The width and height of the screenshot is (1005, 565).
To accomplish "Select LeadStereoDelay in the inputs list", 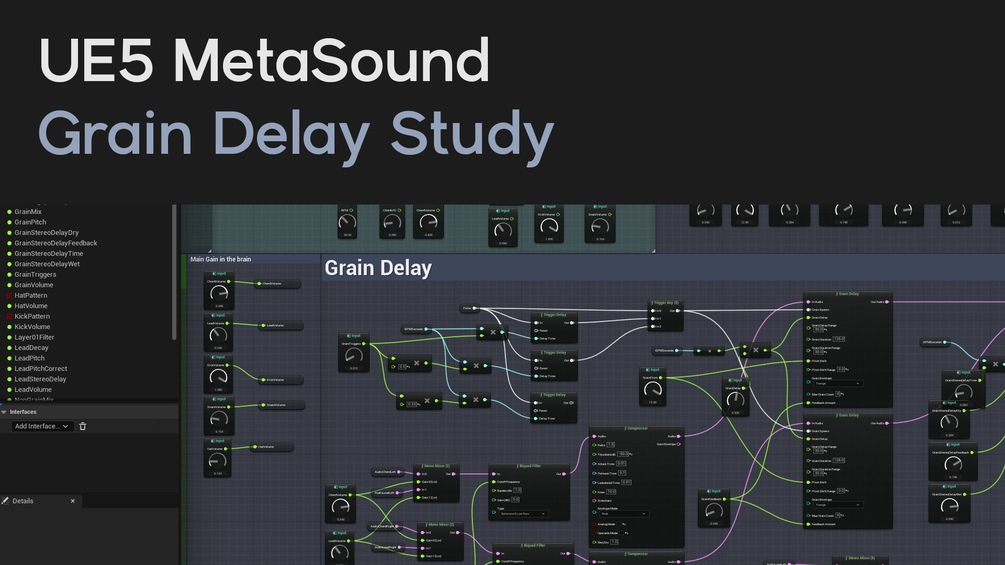I will click(x=40, y=379).
